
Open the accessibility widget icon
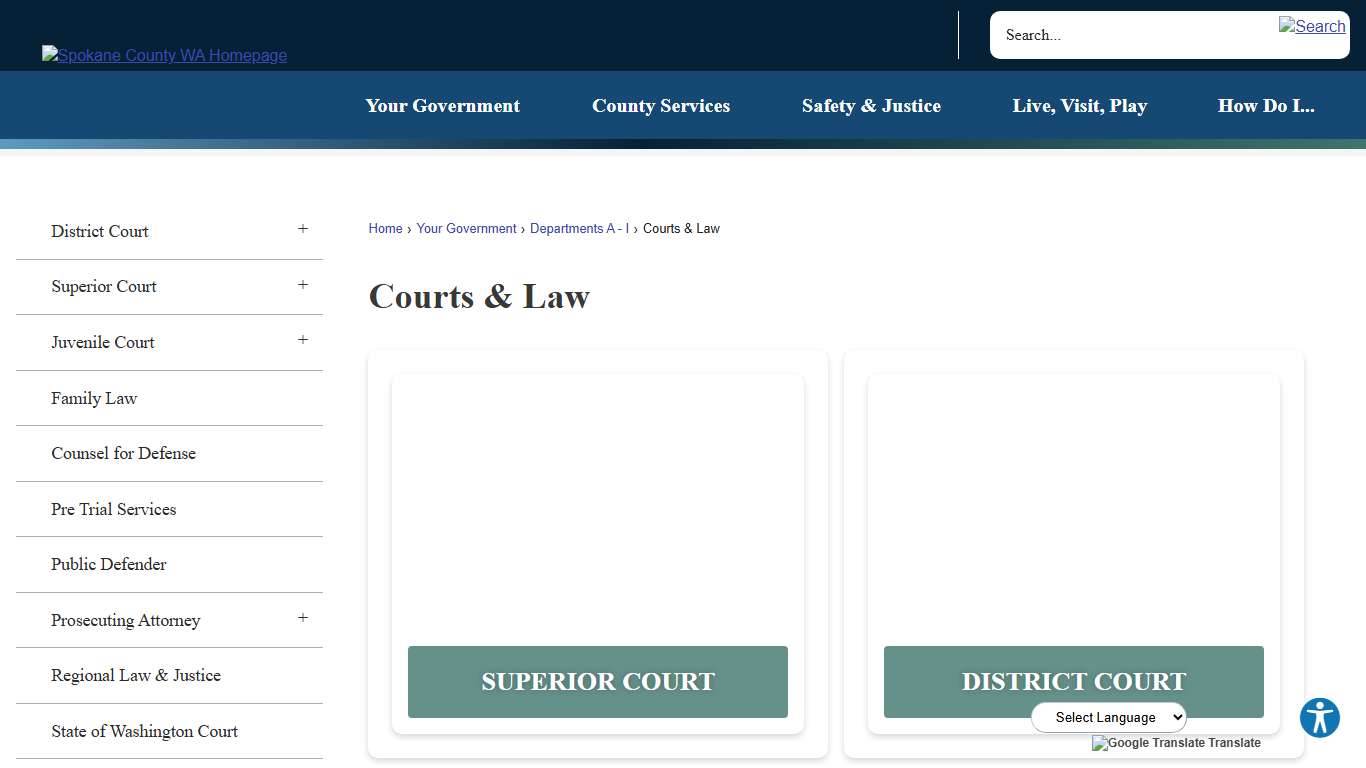click(x=1319, y=717)
